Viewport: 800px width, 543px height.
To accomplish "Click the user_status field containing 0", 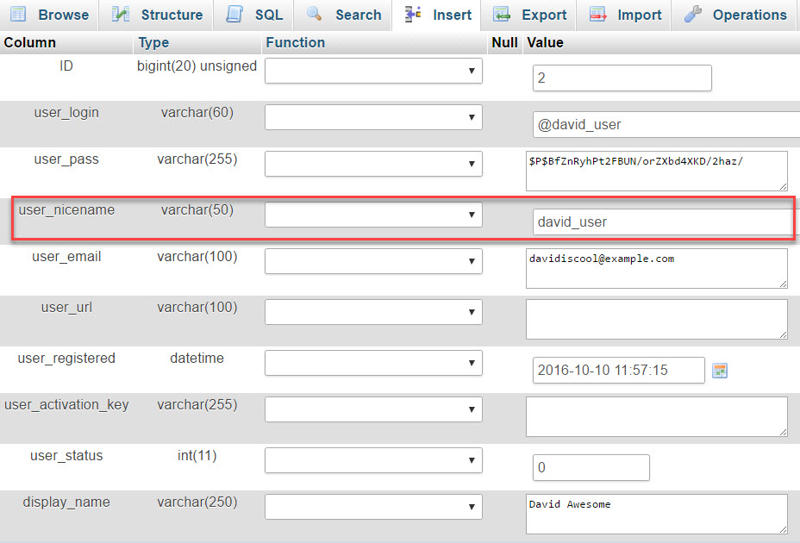I will [591, 467].
